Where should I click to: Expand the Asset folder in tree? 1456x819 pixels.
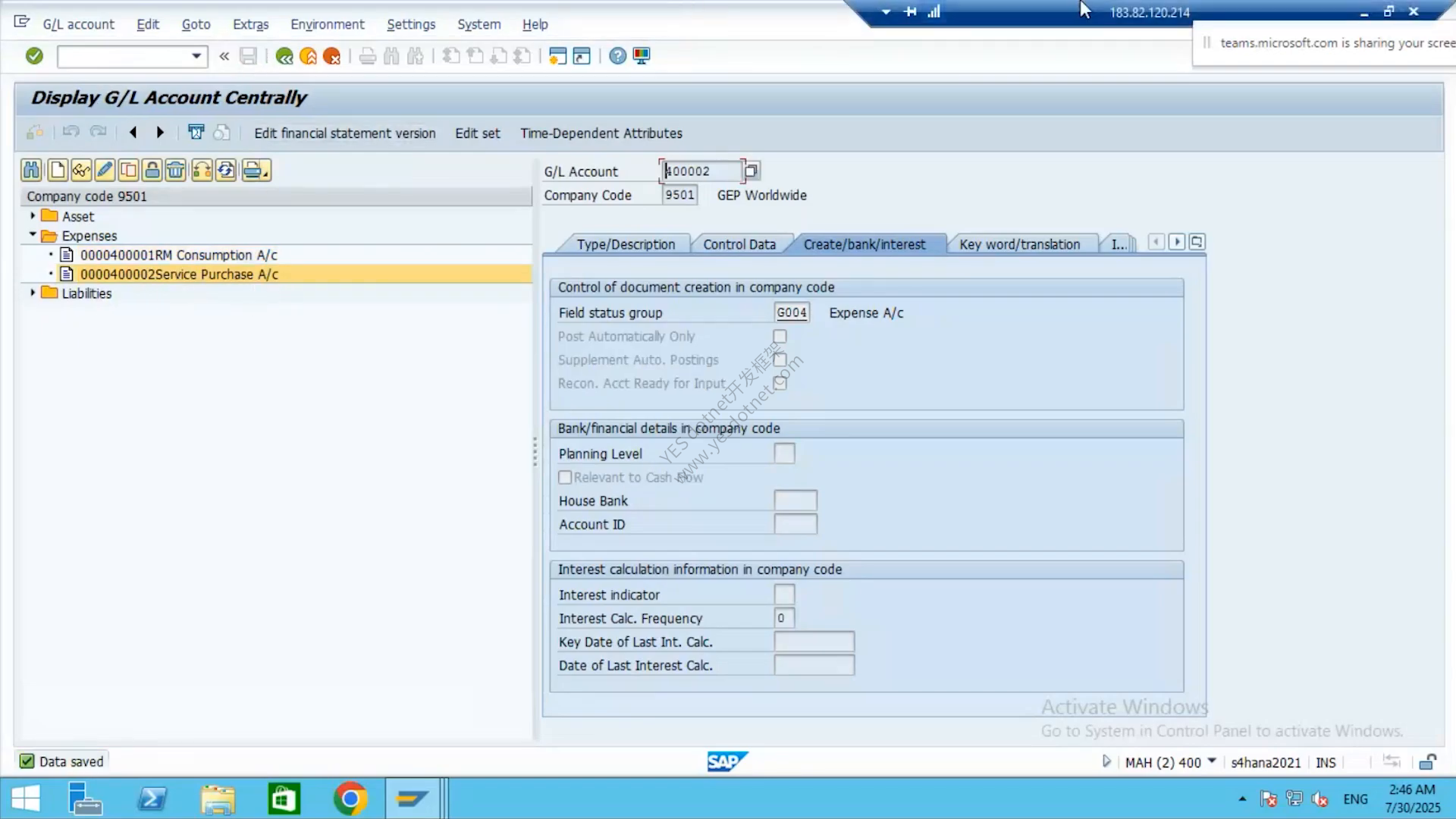[x=33, y=216]
